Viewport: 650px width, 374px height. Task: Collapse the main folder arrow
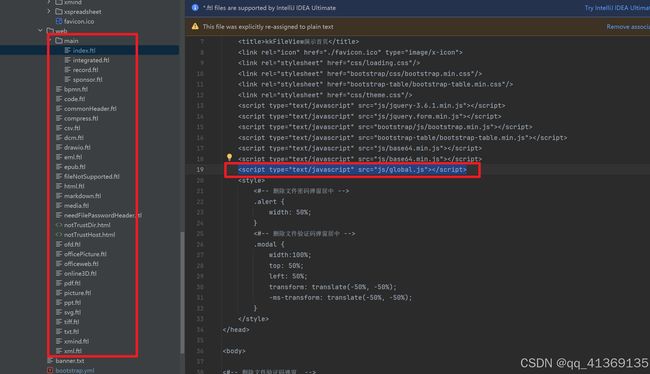(x=50, y=41)
